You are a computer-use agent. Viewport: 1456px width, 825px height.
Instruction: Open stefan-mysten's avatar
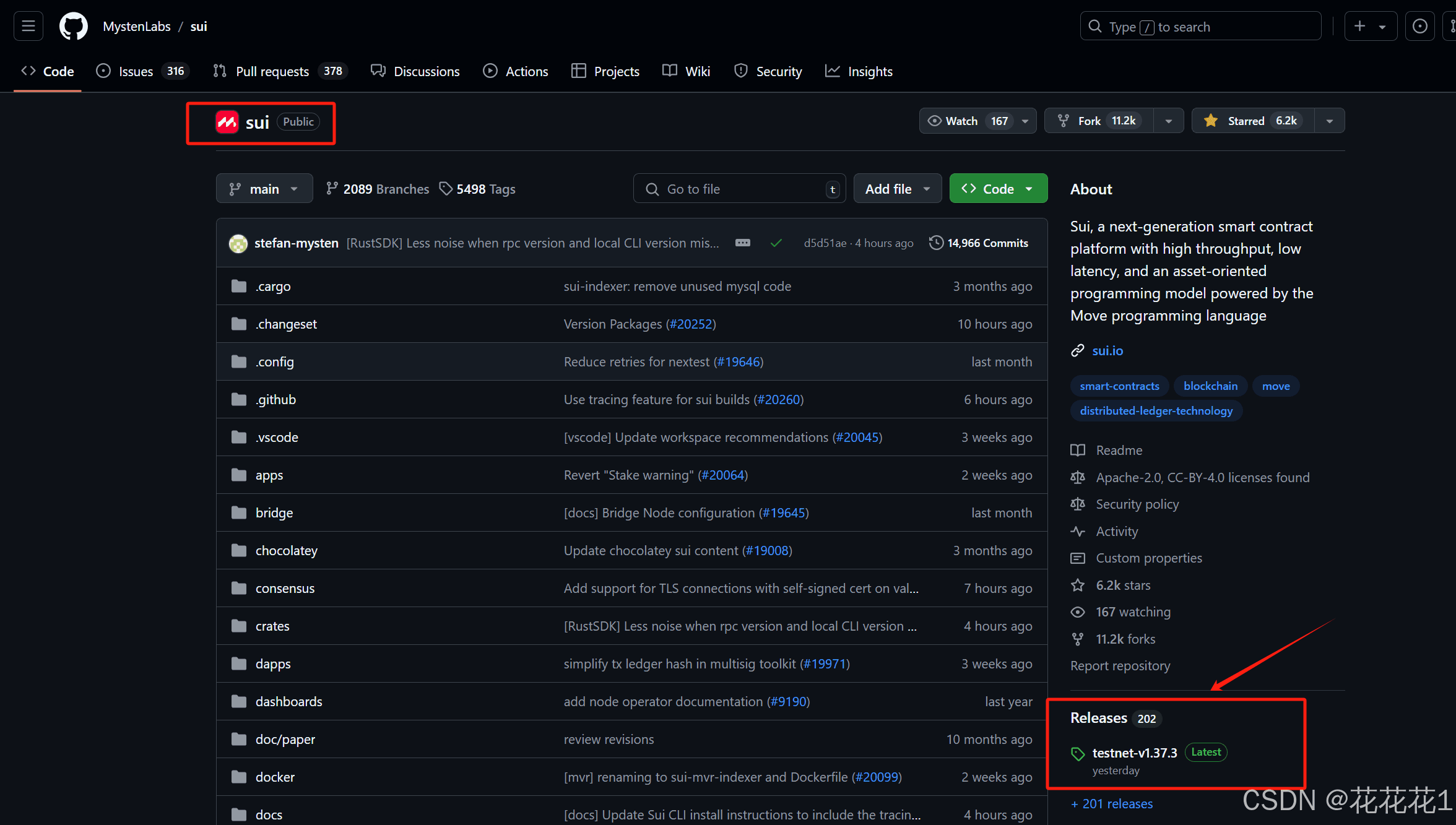tap(238, 243)
